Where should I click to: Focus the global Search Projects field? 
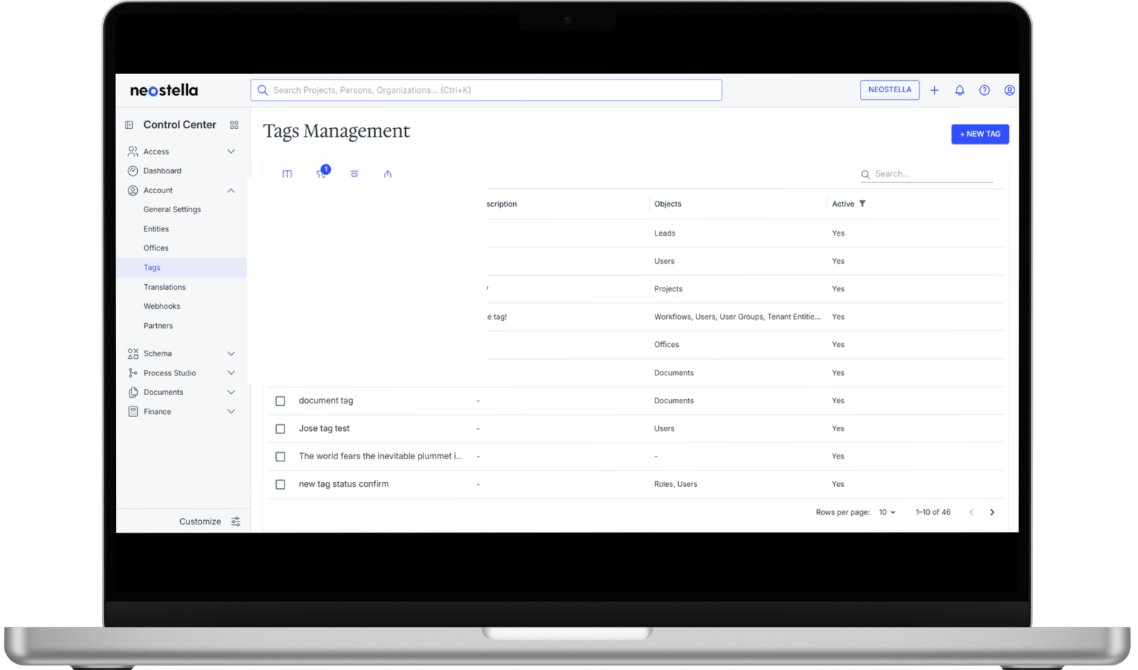(486, 90)
